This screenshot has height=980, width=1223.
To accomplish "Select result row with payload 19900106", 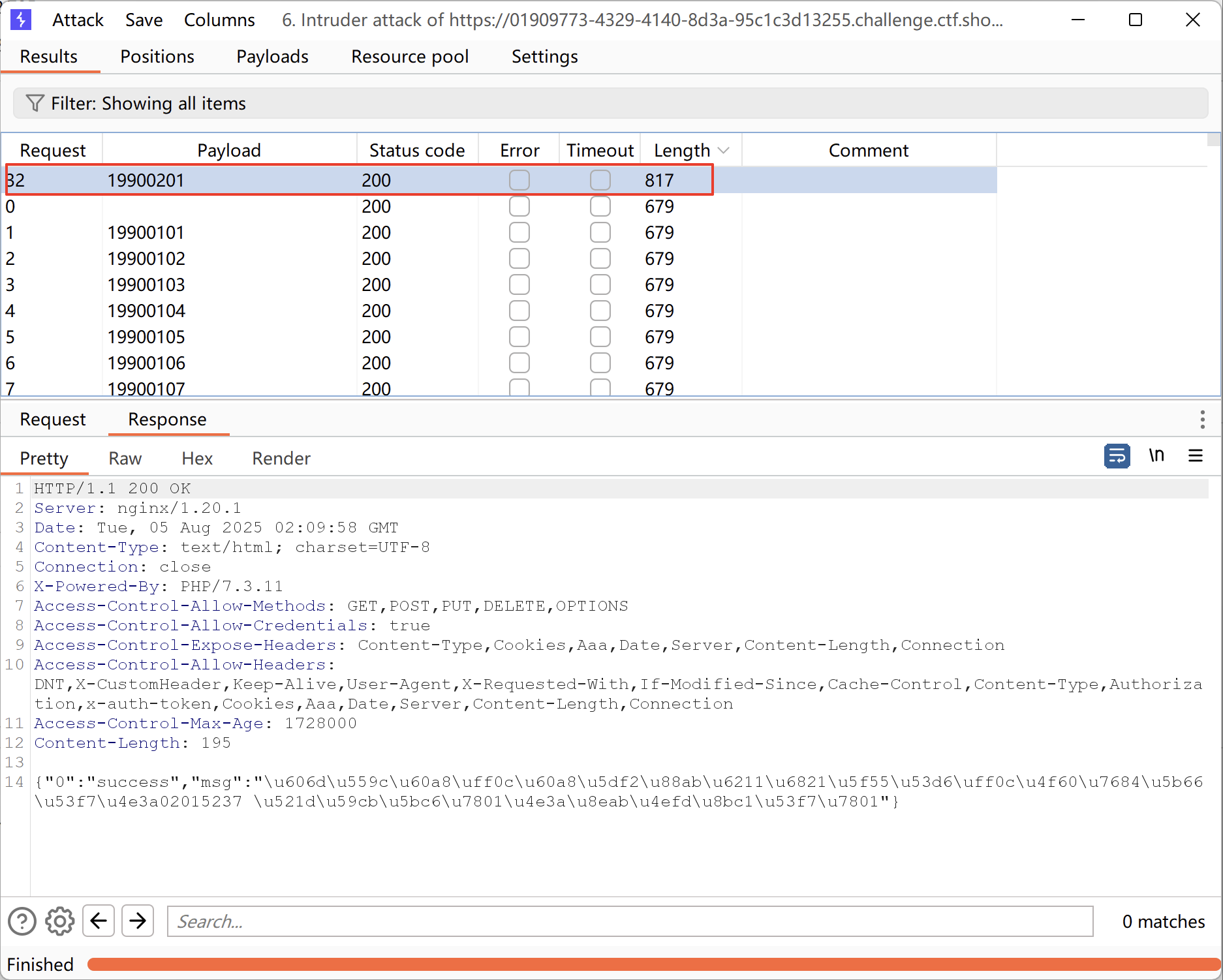I will click(x=501, y=363).
